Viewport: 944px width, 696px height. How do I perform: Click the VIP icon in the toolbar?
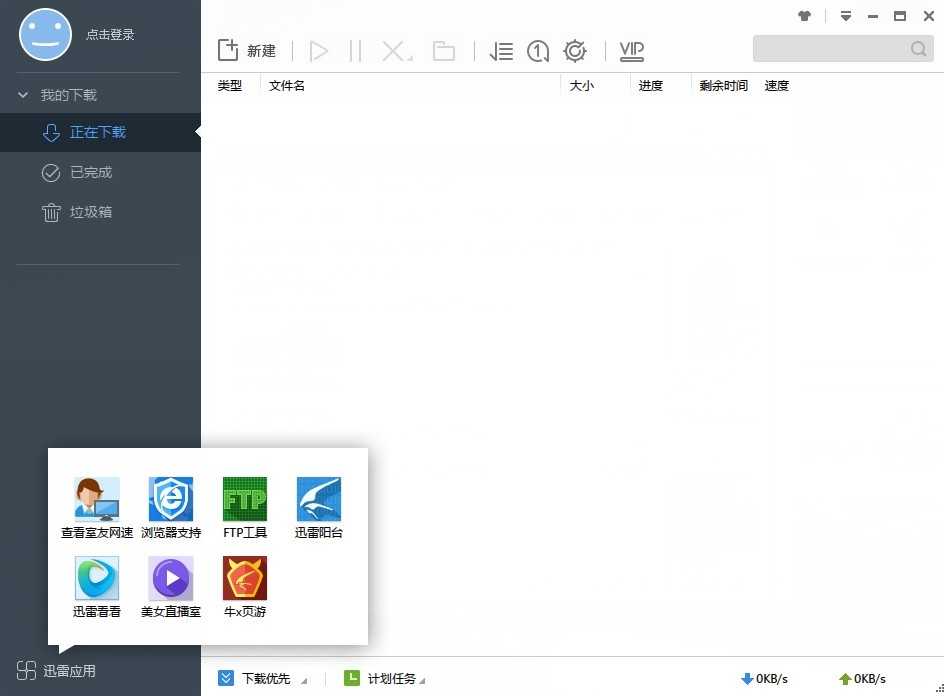[x=631, y=51]
